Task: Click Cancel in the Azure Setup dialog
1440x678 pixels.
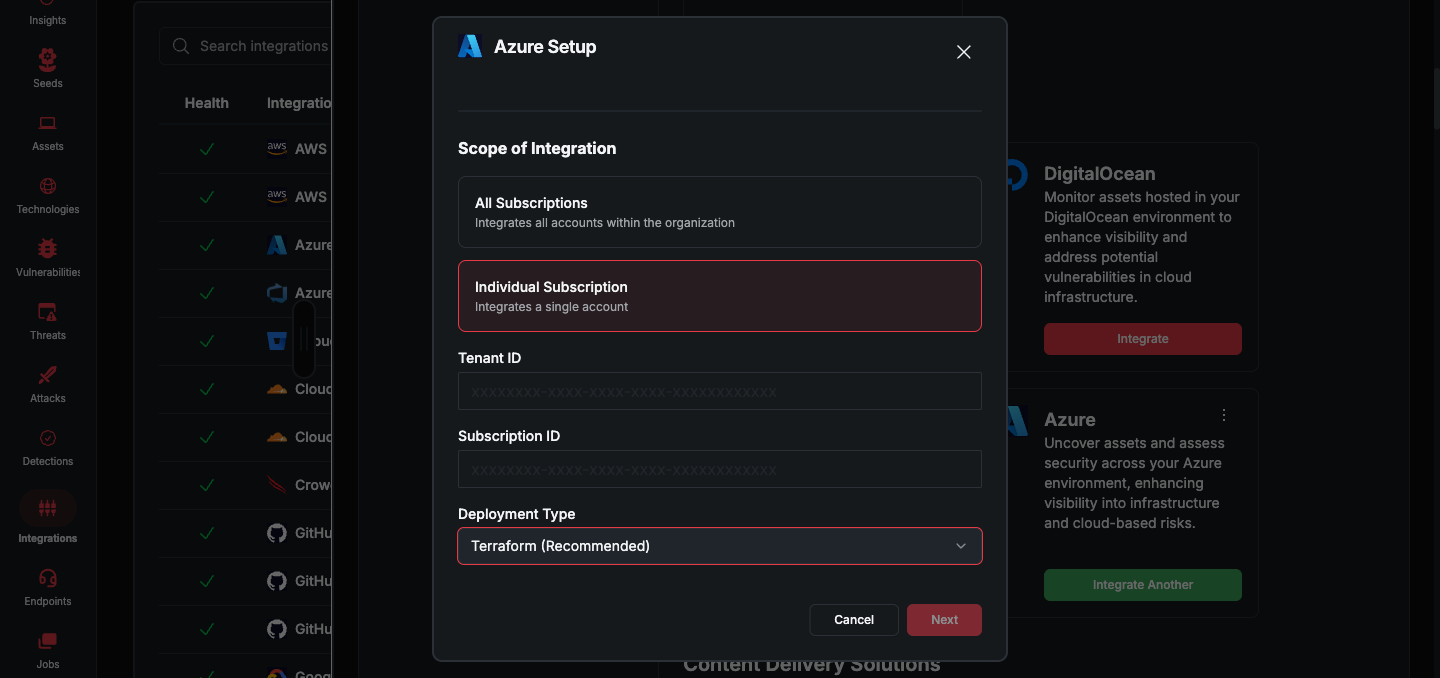Action: (854, 620)
